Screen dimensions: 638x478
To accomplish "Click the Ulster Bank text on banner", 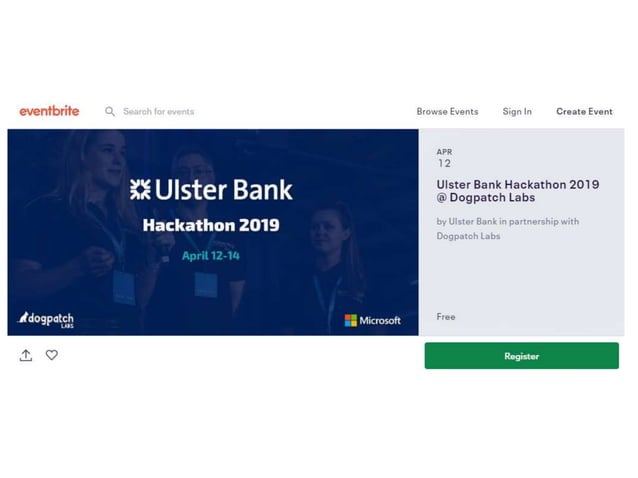I will (x=223, y=190).
